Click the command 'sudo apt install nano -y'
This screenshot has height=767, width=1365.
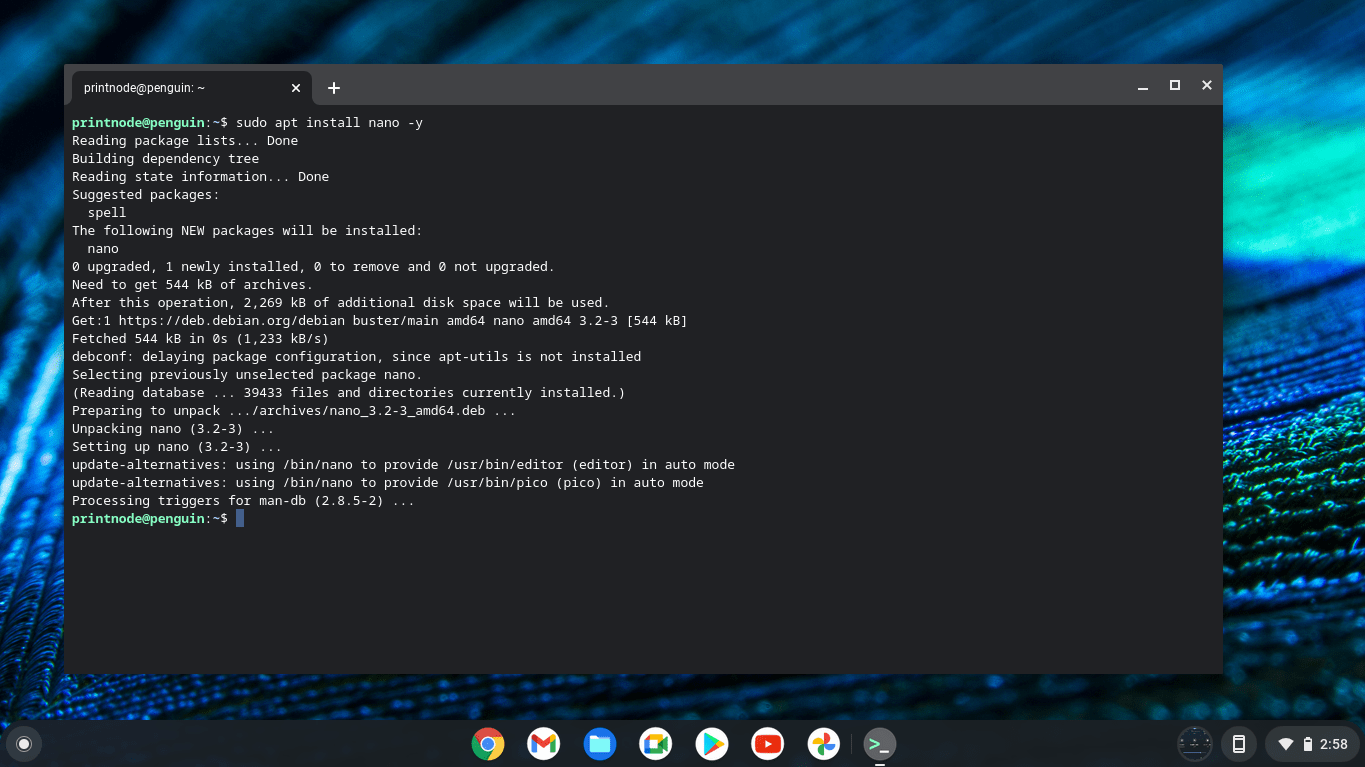click(x=330, y=122)
